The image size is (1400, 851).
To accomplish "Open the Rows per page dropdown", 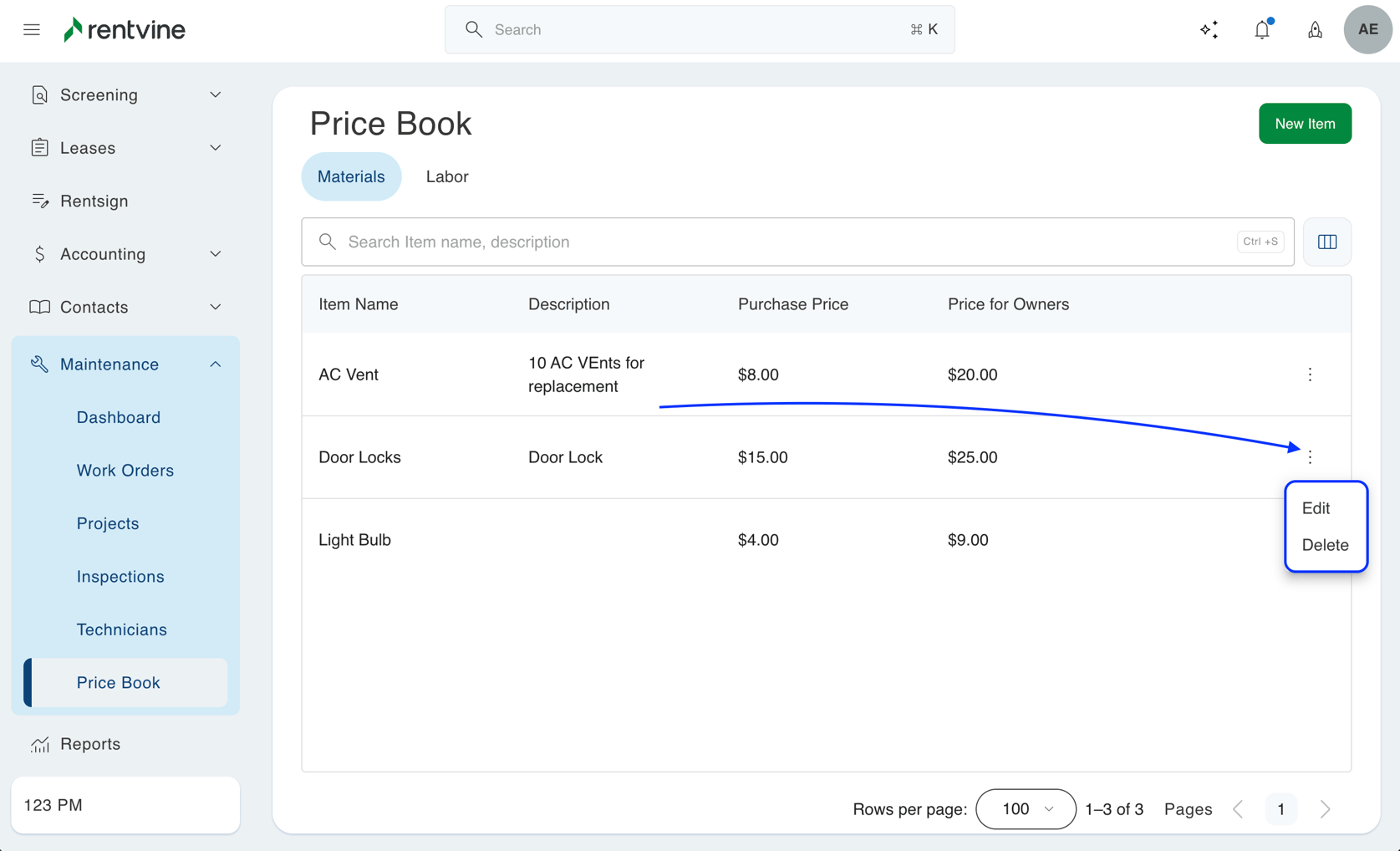I will 1026,809.
